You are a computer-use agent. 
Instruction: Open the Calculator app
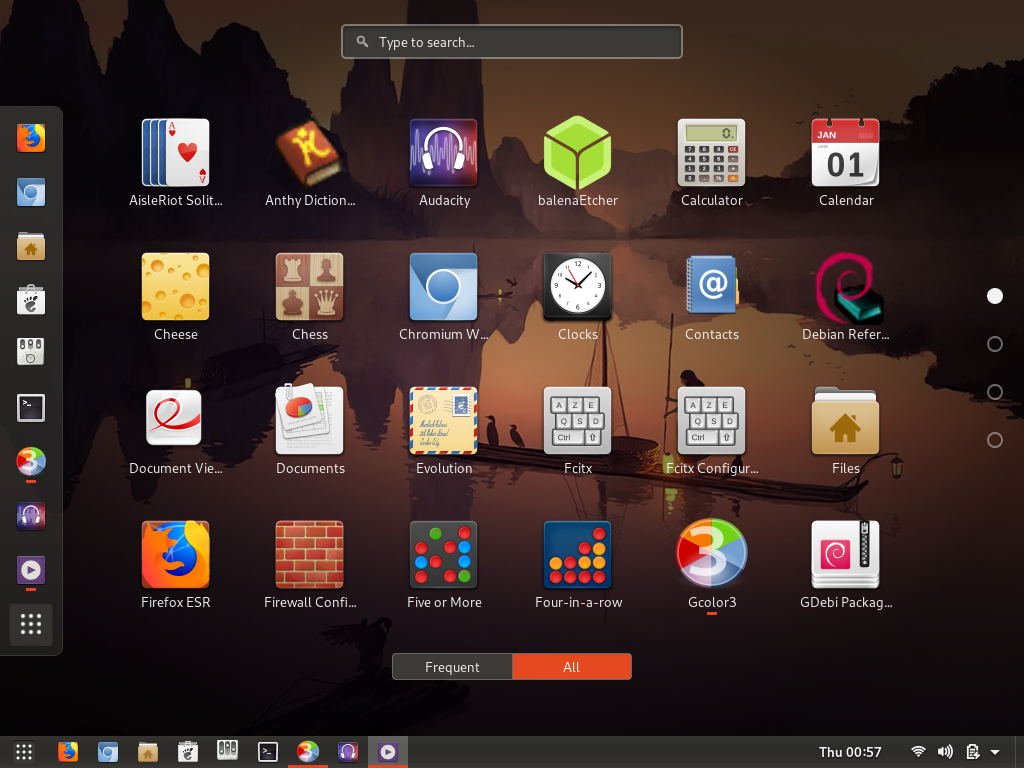click(712, 163)
